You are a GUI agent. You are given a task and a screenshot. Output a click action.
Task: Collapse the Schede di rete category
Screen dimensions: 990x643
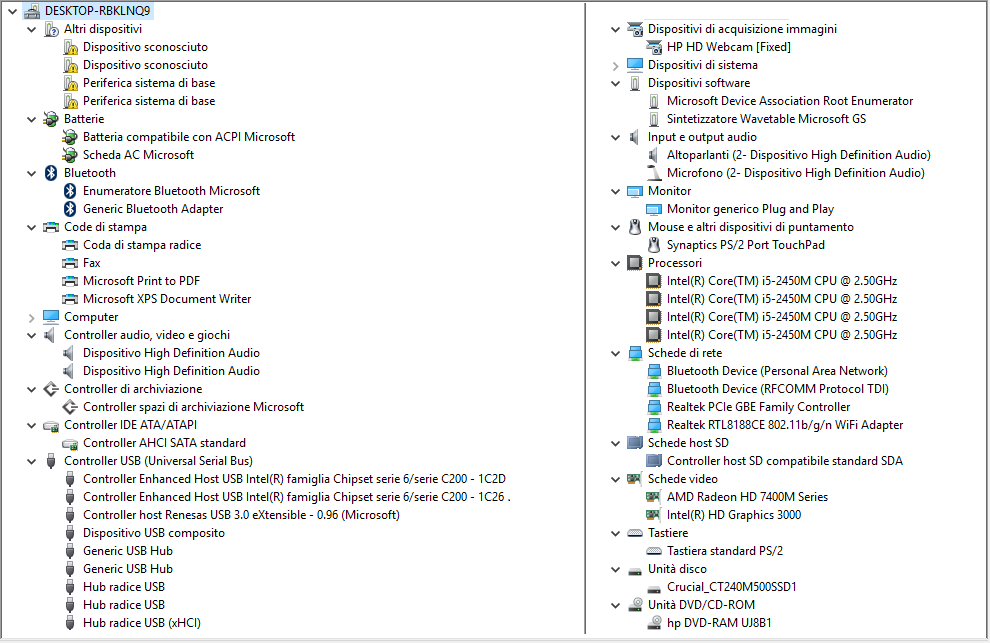pyautogui.click(x=616, y=354)
